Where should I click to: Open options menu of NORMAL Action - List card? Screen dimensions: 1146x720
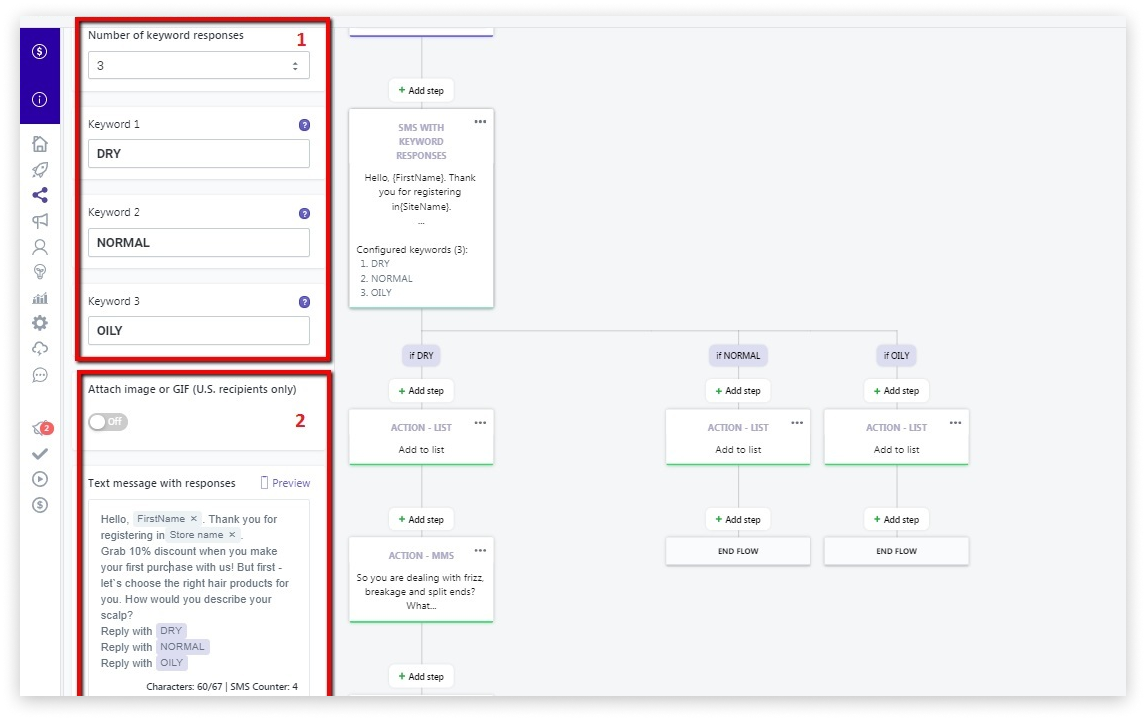tap(797, 422)
